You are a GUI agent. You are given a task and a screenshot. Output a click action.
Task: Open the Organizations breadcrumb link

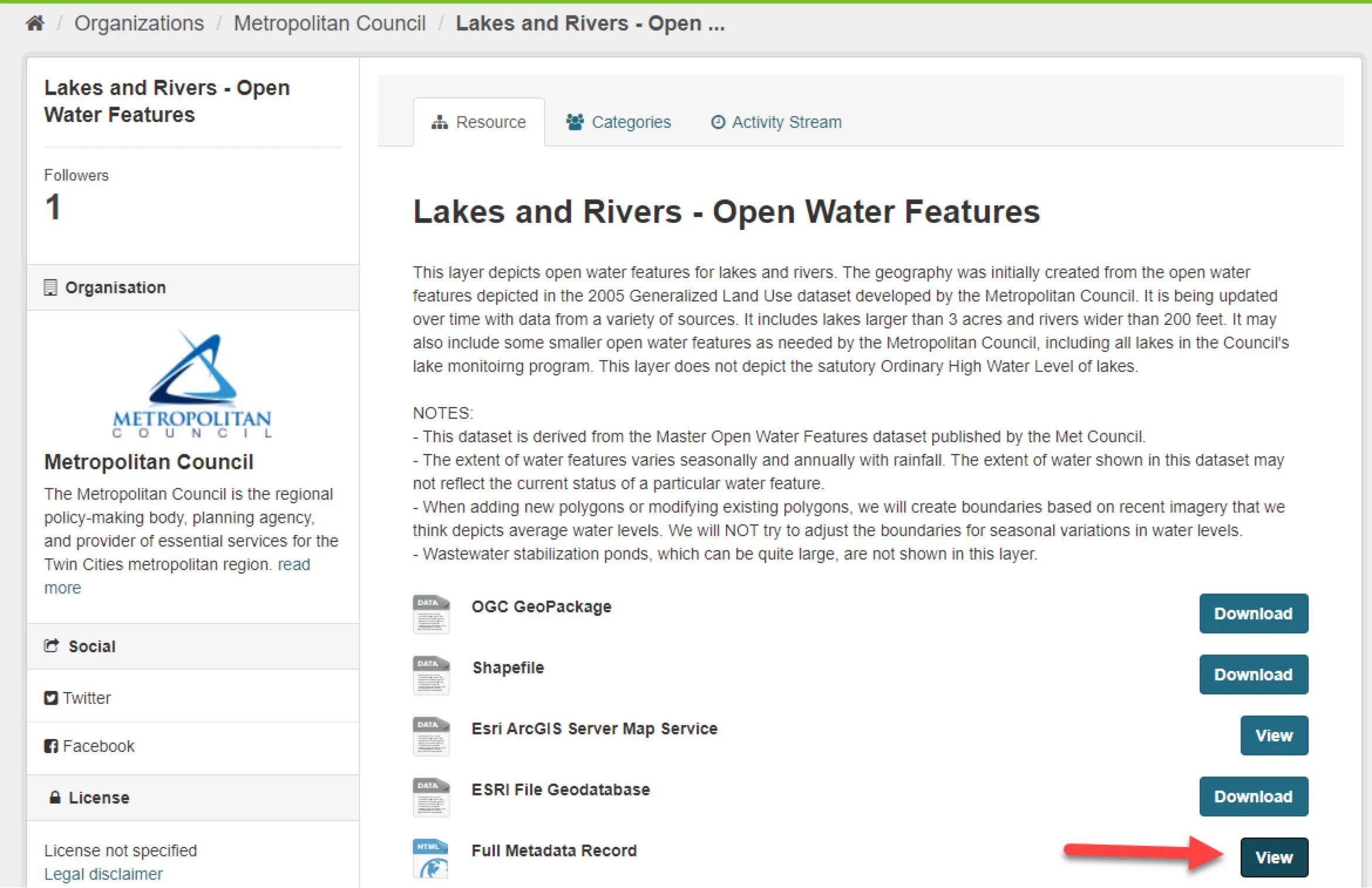tap(139, 23)
